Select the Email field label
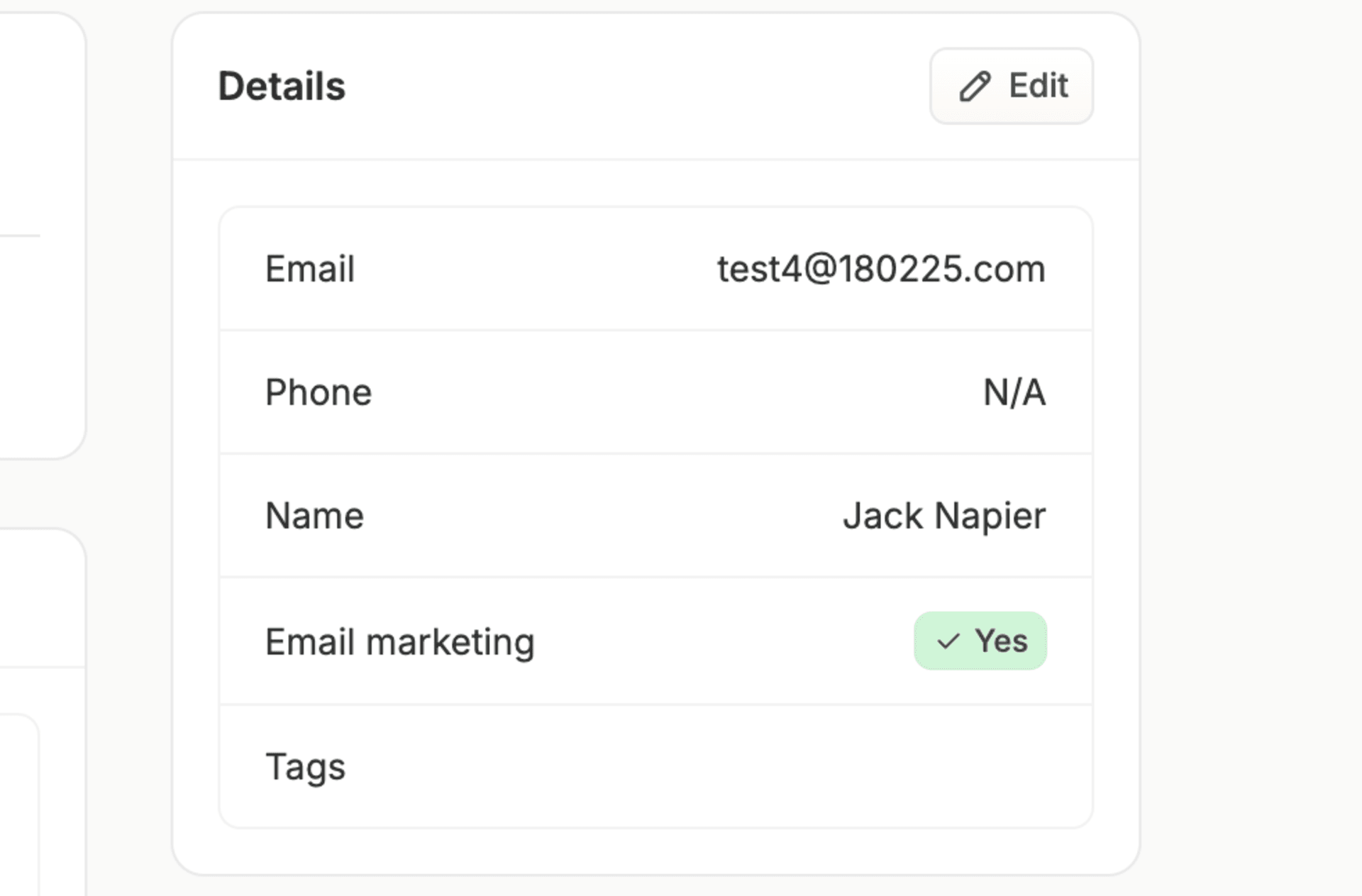Screen dimensions: 1362x896 (310, 269)
